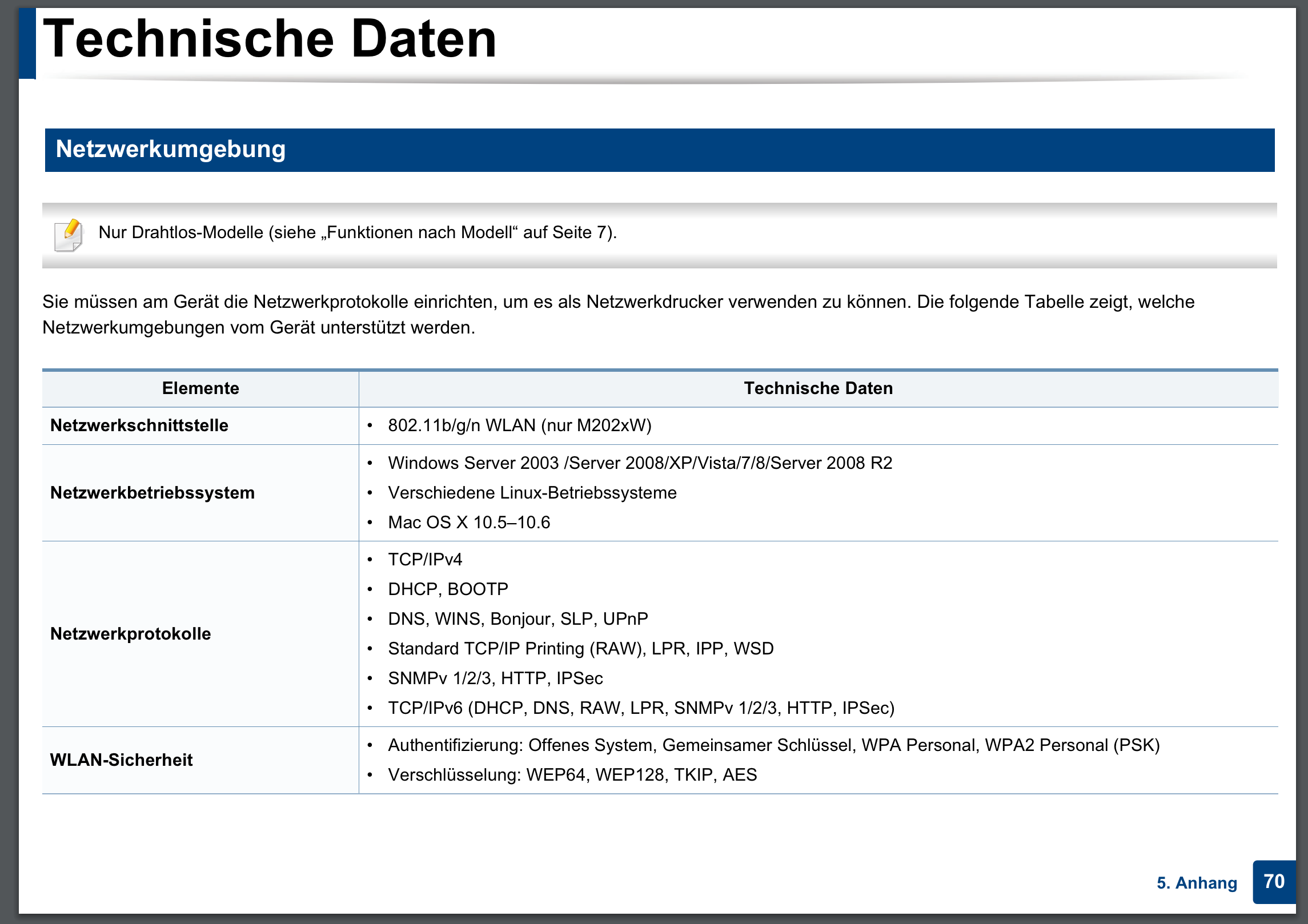Click the '5. Anhang' footer link
Image resolution: width=1308 pixels, height=924 pixels.
pos(1197,883)
